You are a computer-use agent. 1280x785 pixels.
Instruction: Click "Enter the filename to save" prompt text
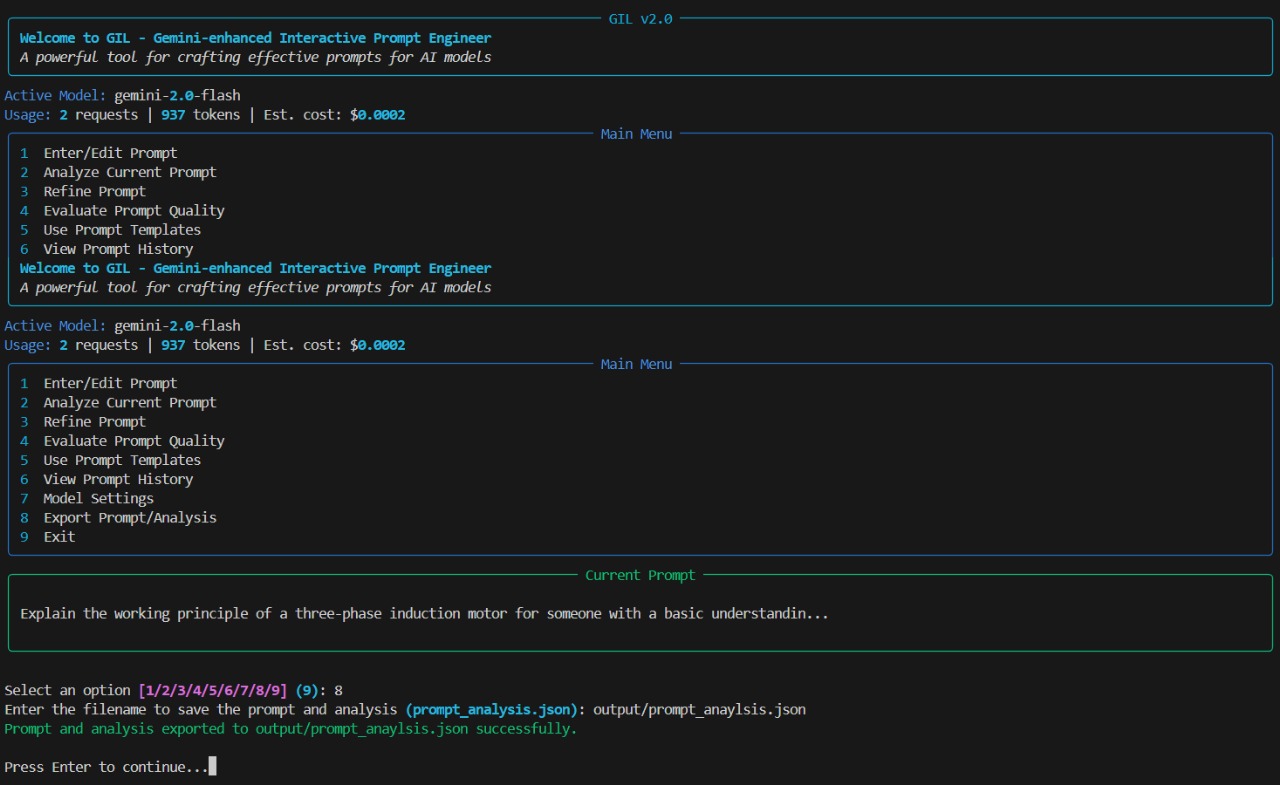click(x=201, y=709)
